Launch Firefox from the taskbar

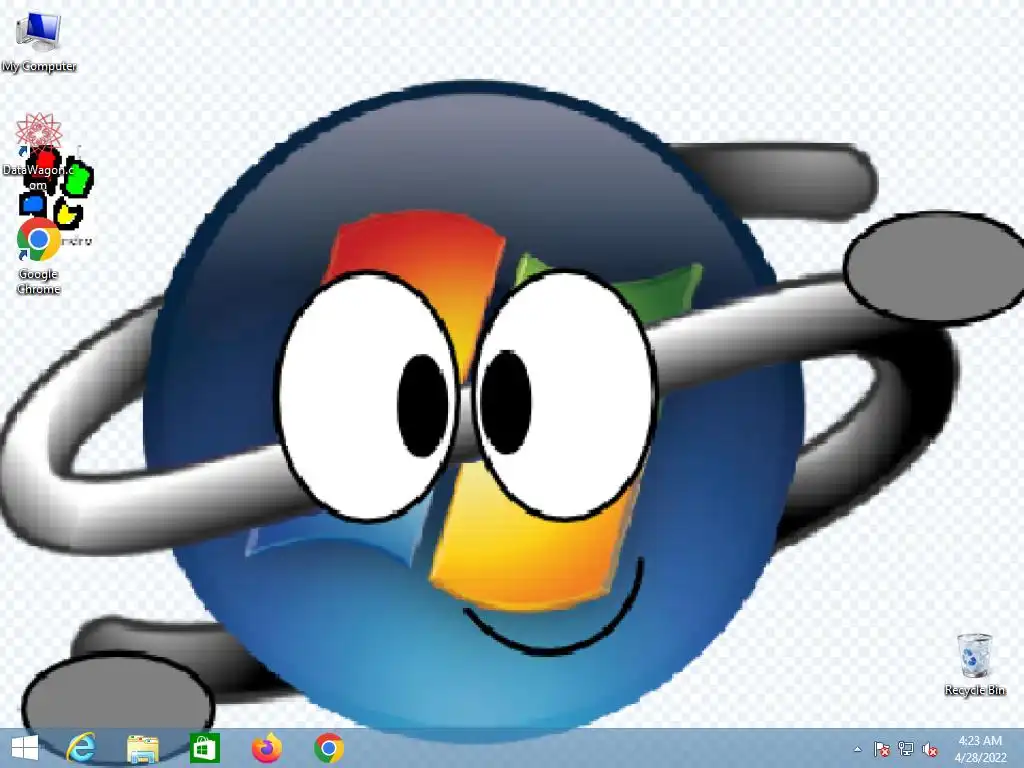[266, 748]
